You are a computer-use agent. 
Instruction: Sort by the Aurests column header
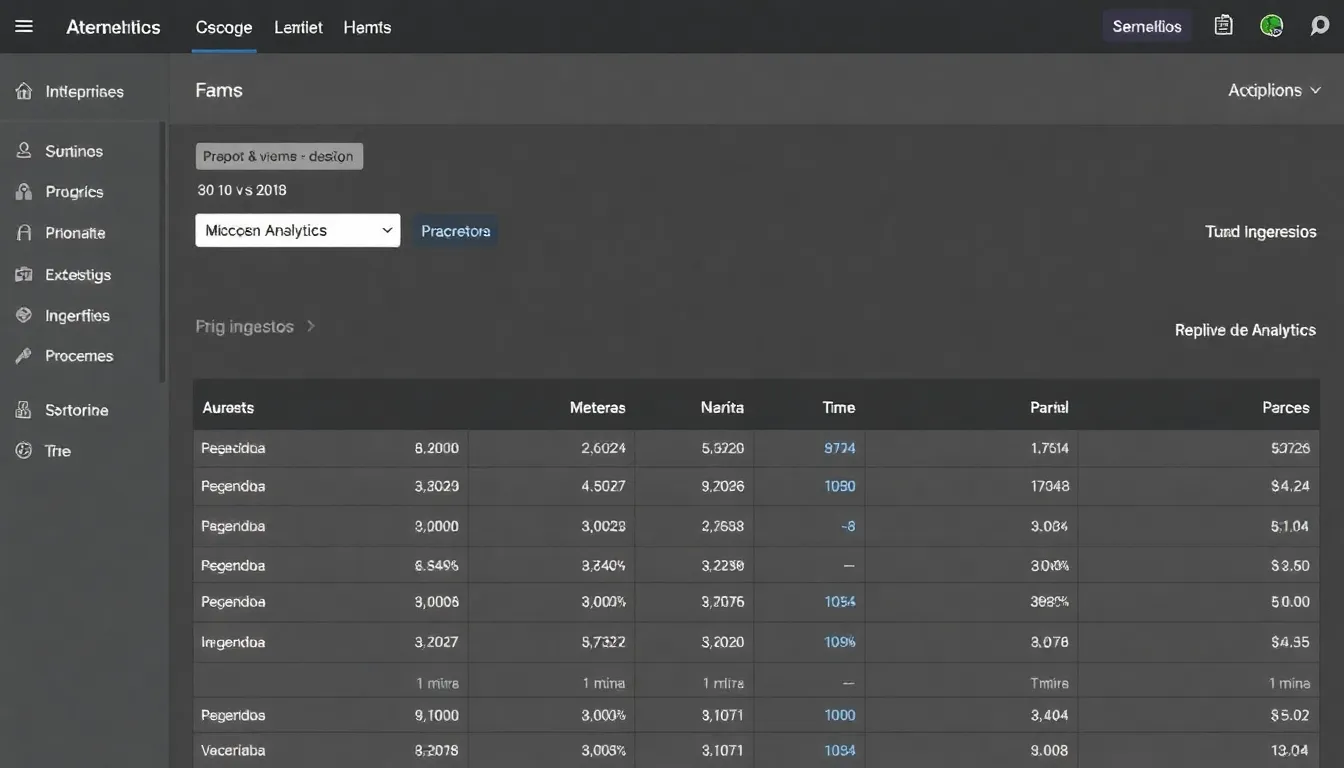click(x=228, y=407)
